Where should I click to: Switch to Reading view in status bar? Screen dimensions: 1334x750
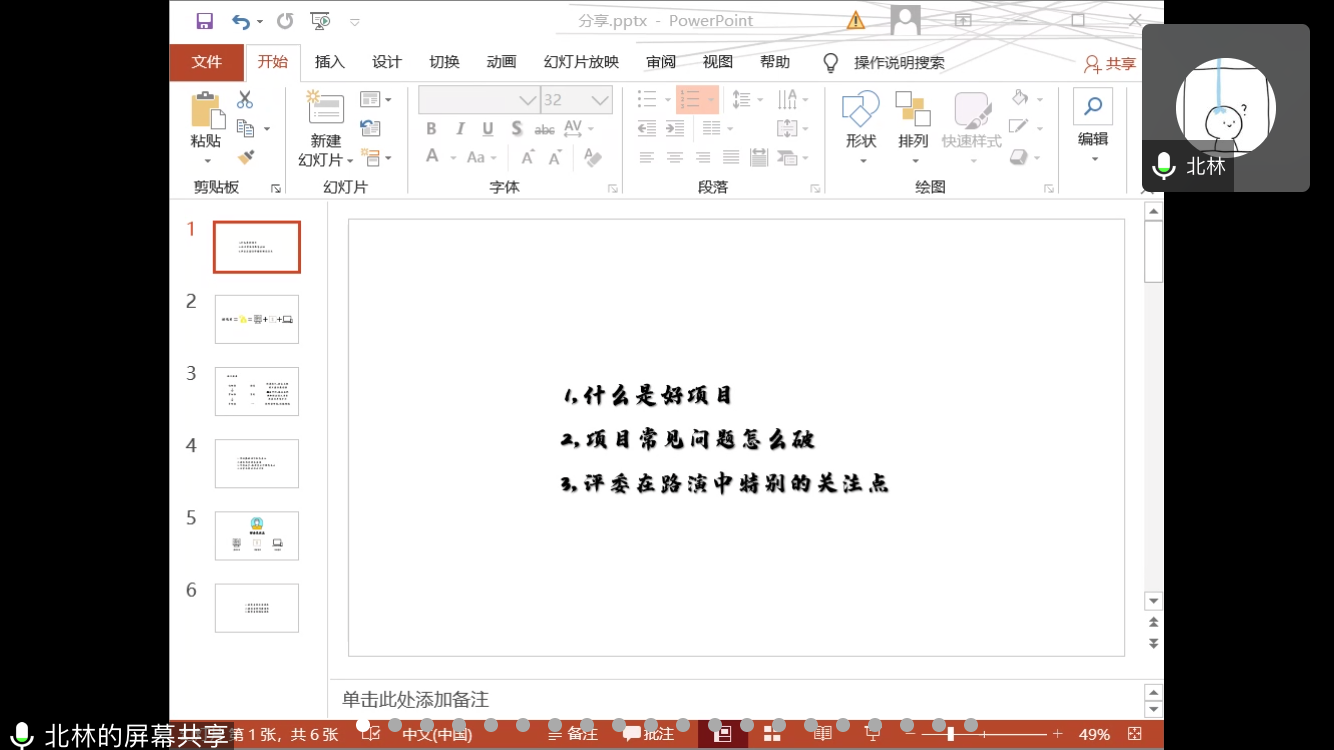(822, 734)
